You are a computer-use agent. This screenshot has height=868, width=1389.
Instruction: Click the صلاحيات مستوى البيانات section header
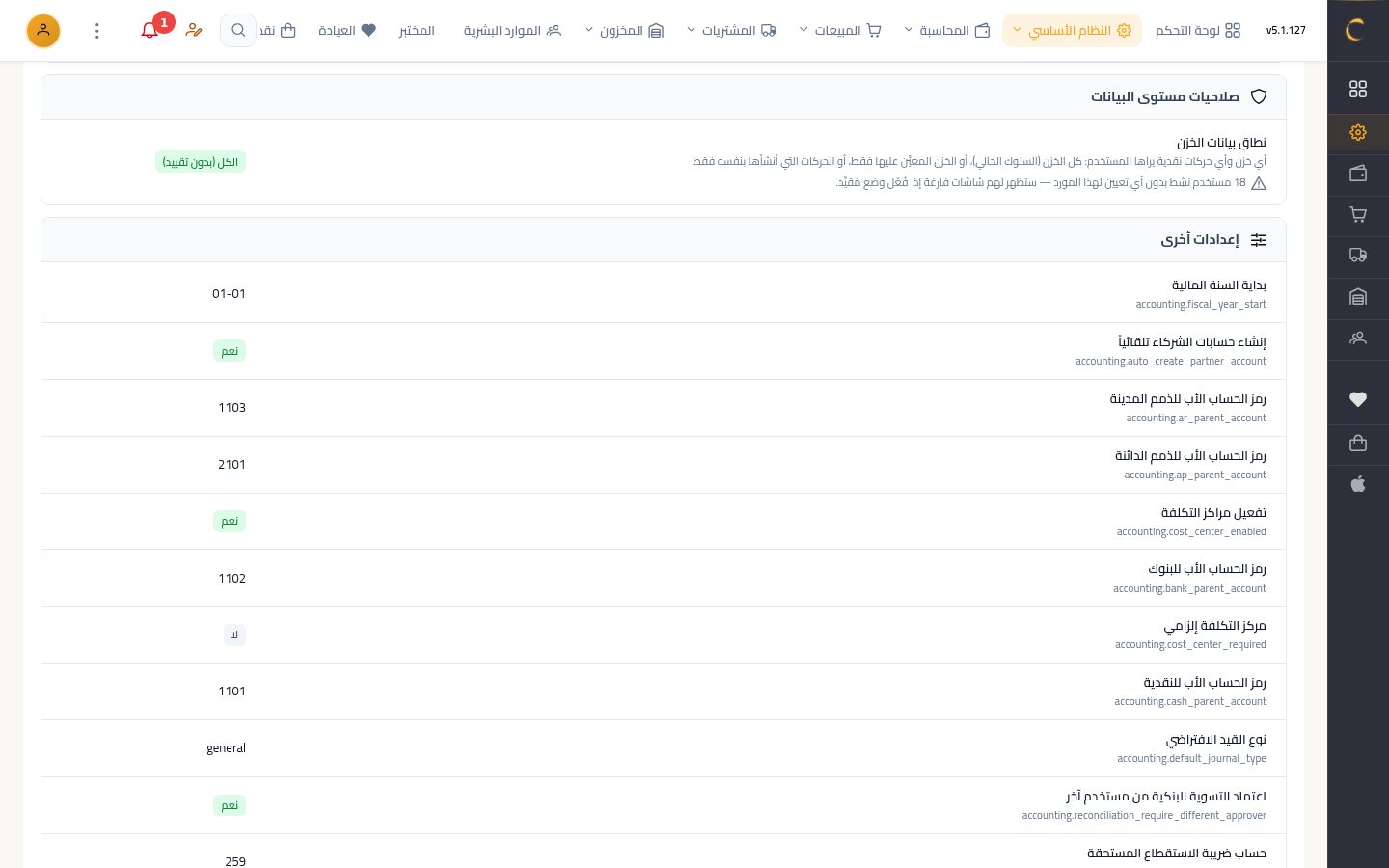coord(664,96)
